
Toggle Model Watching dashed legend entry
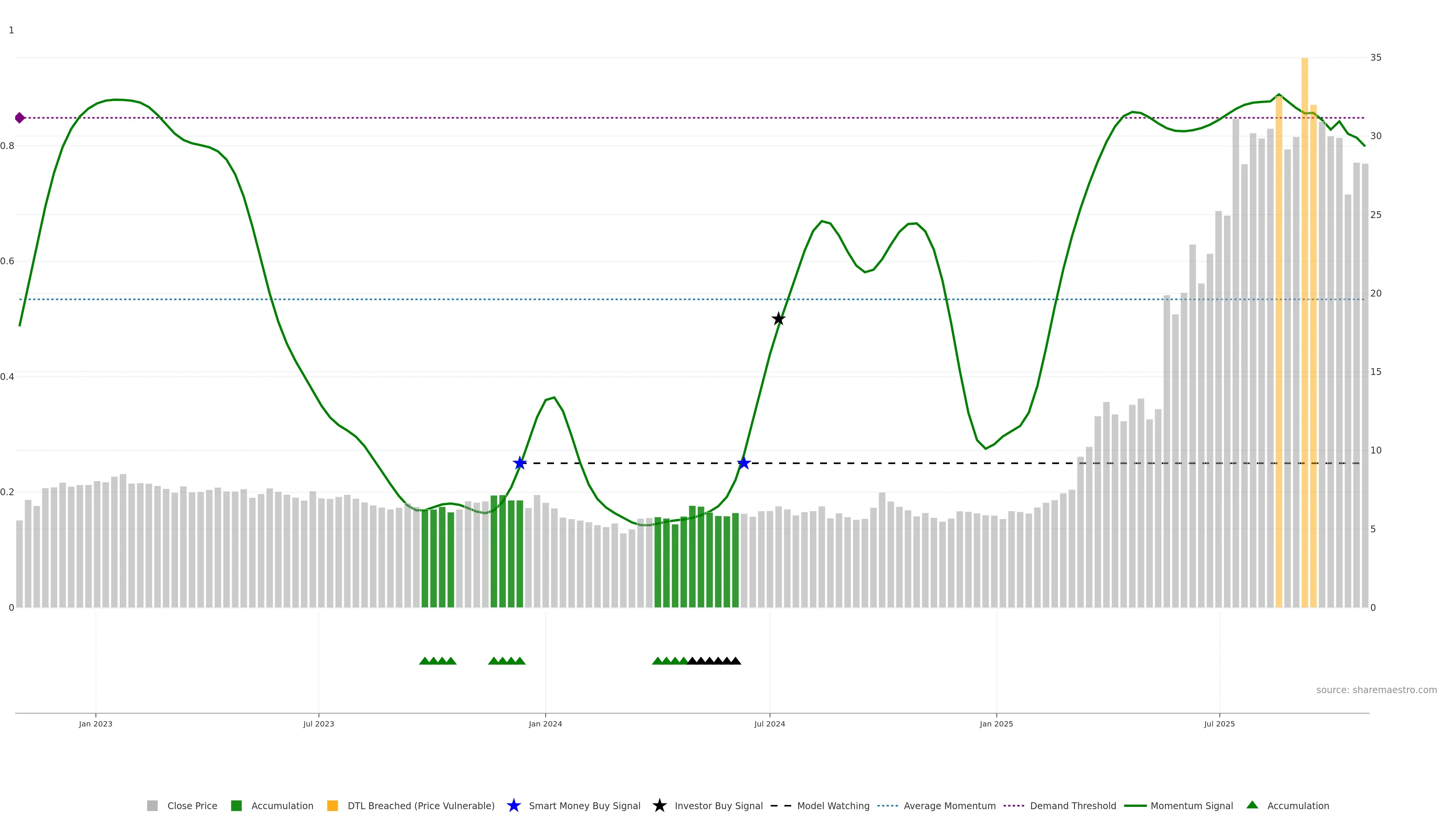[x=833, y=805]
